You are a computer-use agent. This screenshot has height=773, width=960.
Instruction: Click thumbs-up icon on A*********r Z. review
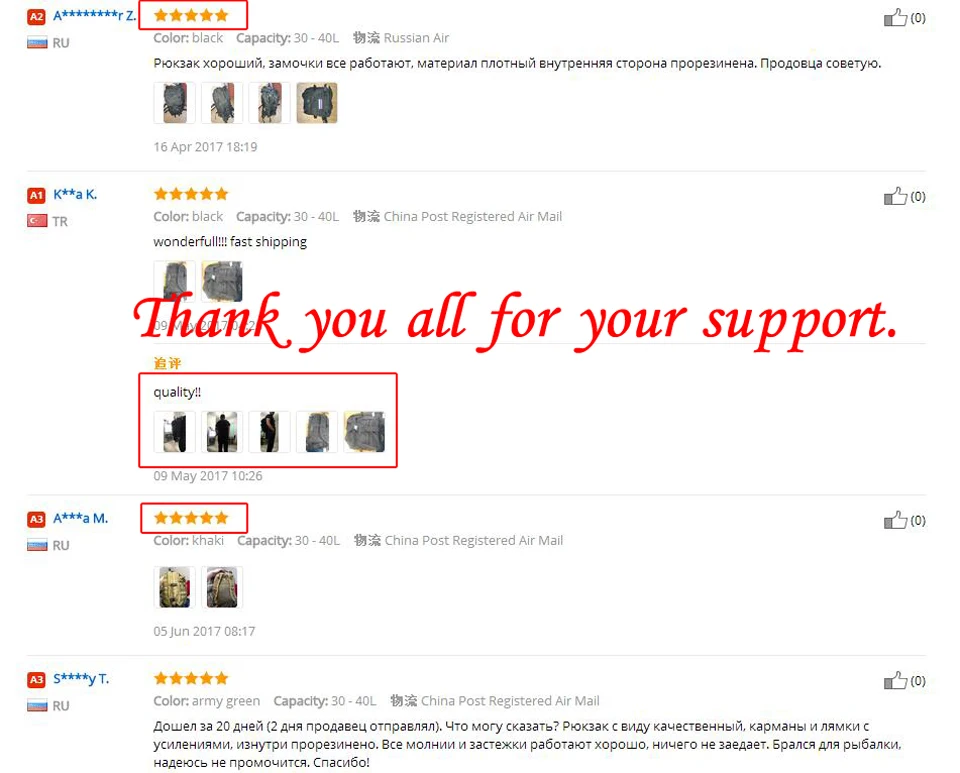[x=894, y=17]
